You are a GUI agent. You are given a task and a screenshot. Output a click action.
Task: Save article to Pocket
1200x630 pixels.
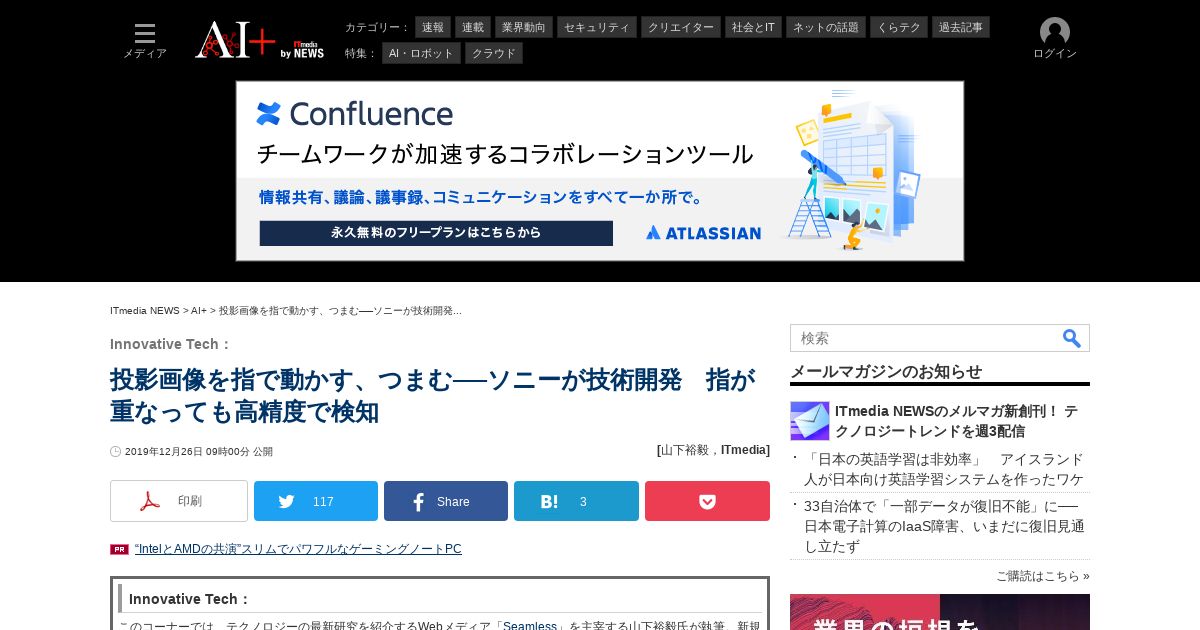(707, 501)
